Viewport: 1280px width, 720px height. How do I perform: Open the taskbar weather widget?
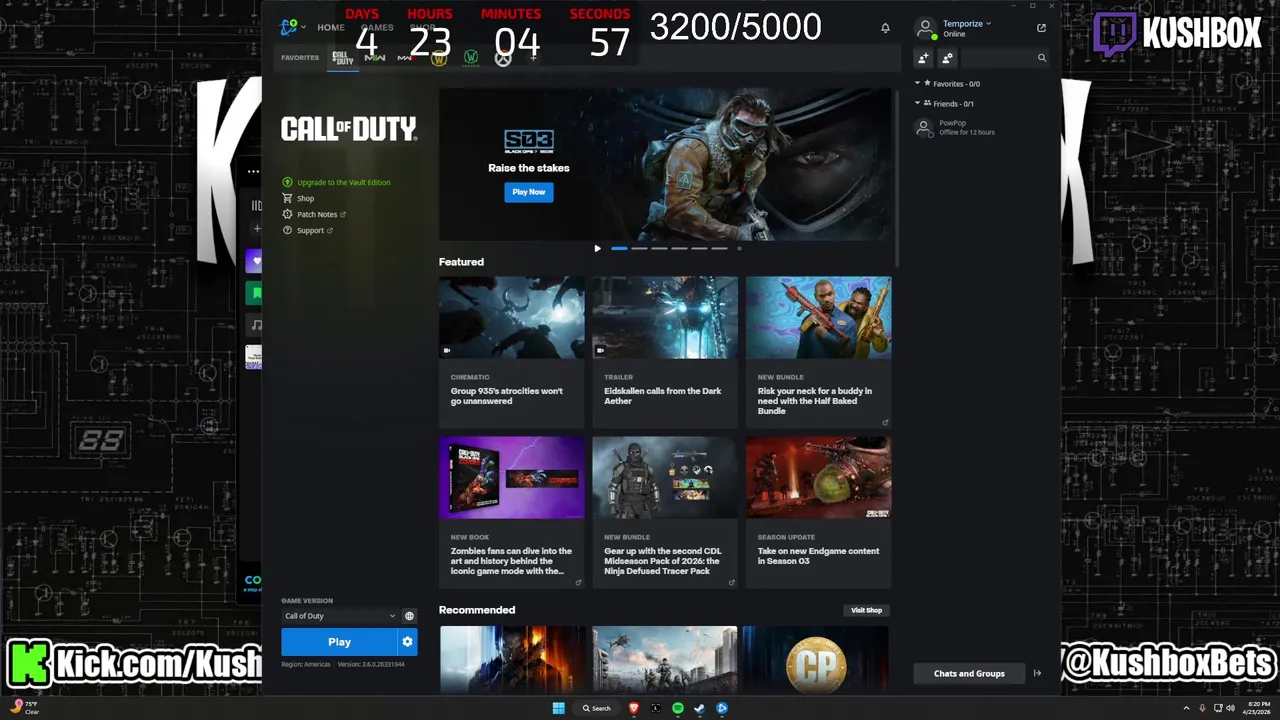pos(25,708)
